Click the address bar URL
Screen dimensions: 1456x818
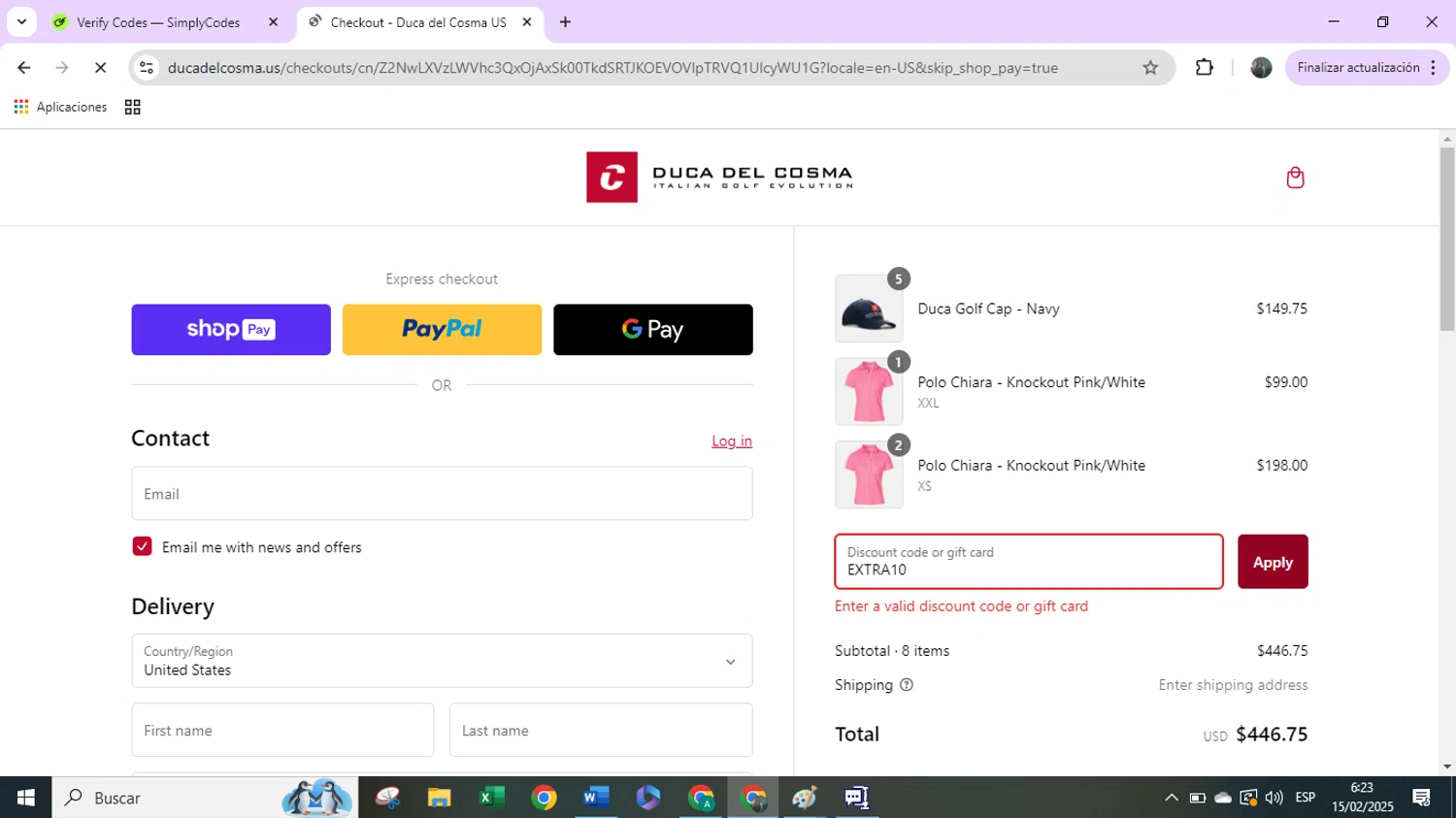click(x=612, y=68)
